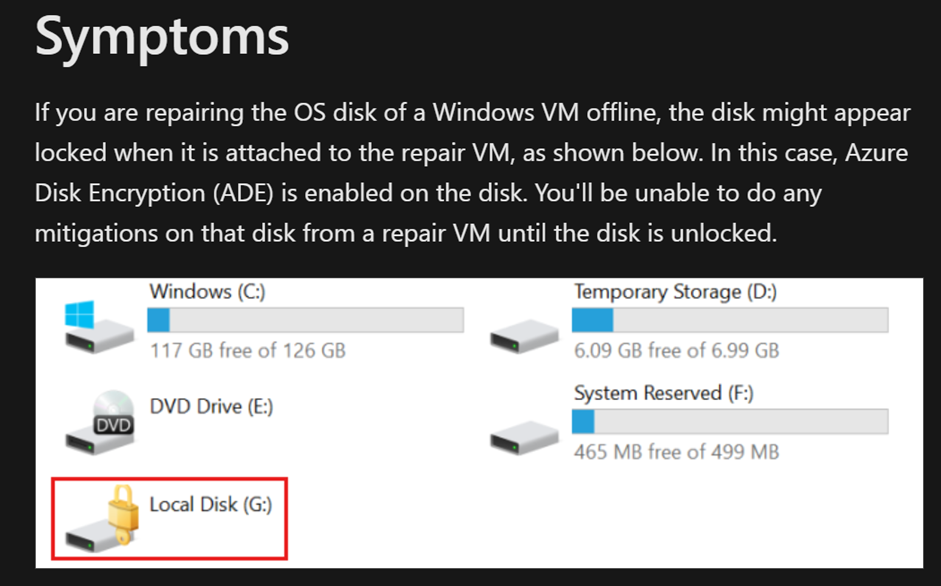Viewport: 941px width, 586px height.
Task: Click the Azure Disk Encryption paragraph text
Action: coord(470,172)
